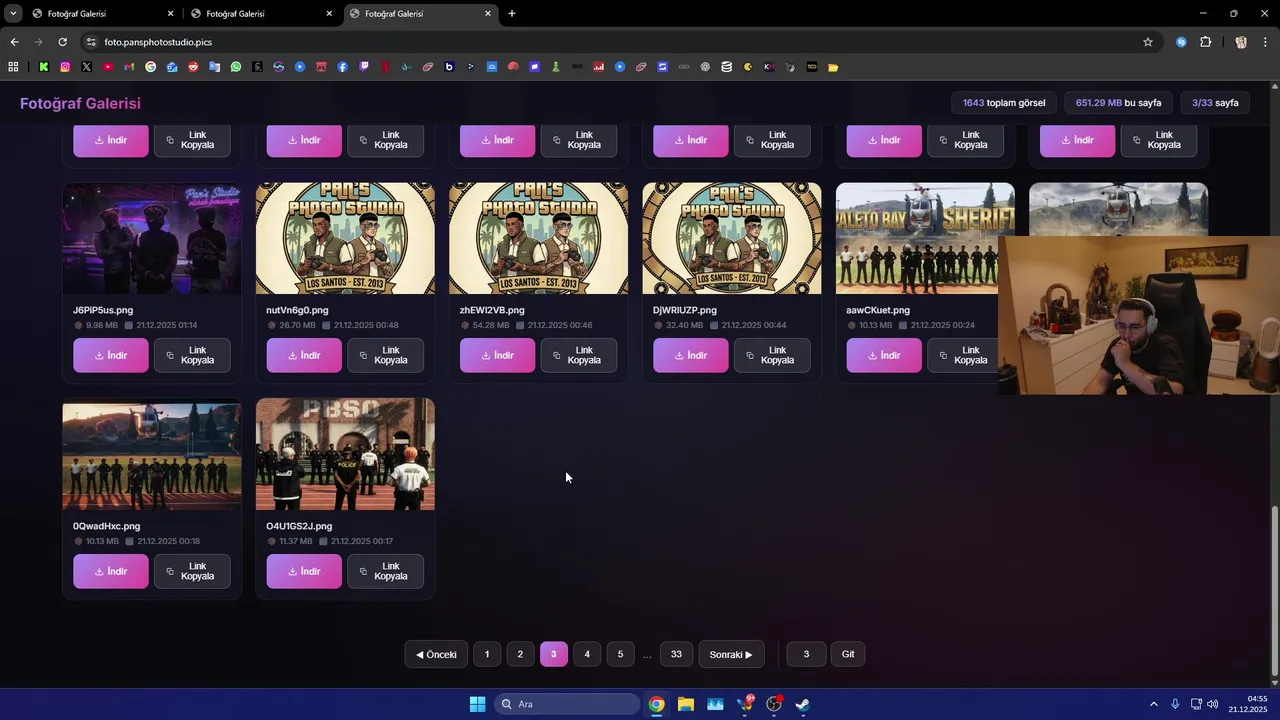This screenshot has width=1280, height=720.
Task: Open File Explorer from the taskbar
Action: pyautogui.click(x=686, y=704)
